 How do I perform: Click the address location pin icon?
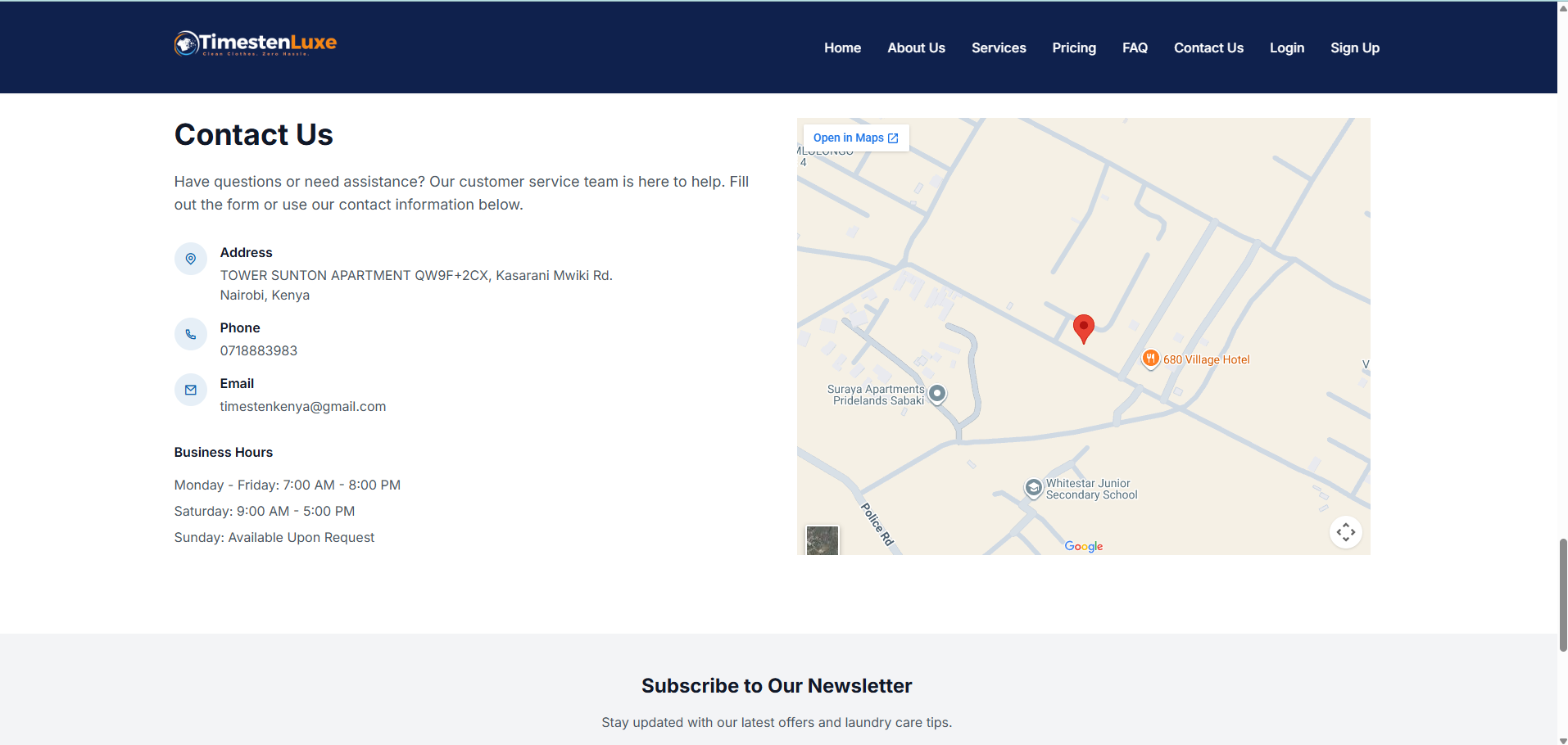click(191, 259)
